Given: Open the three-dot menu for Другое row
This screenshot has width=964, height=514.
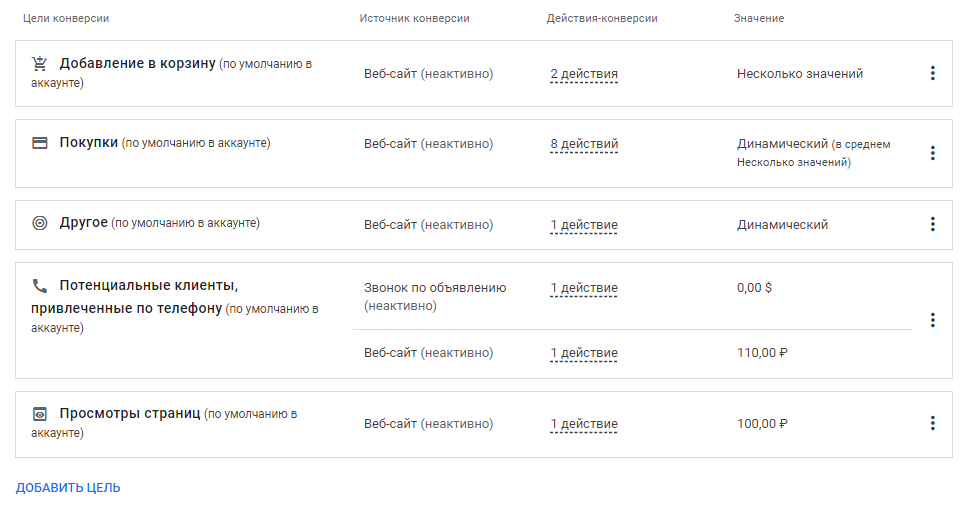Looking at the screenshot, I should 932,224.
